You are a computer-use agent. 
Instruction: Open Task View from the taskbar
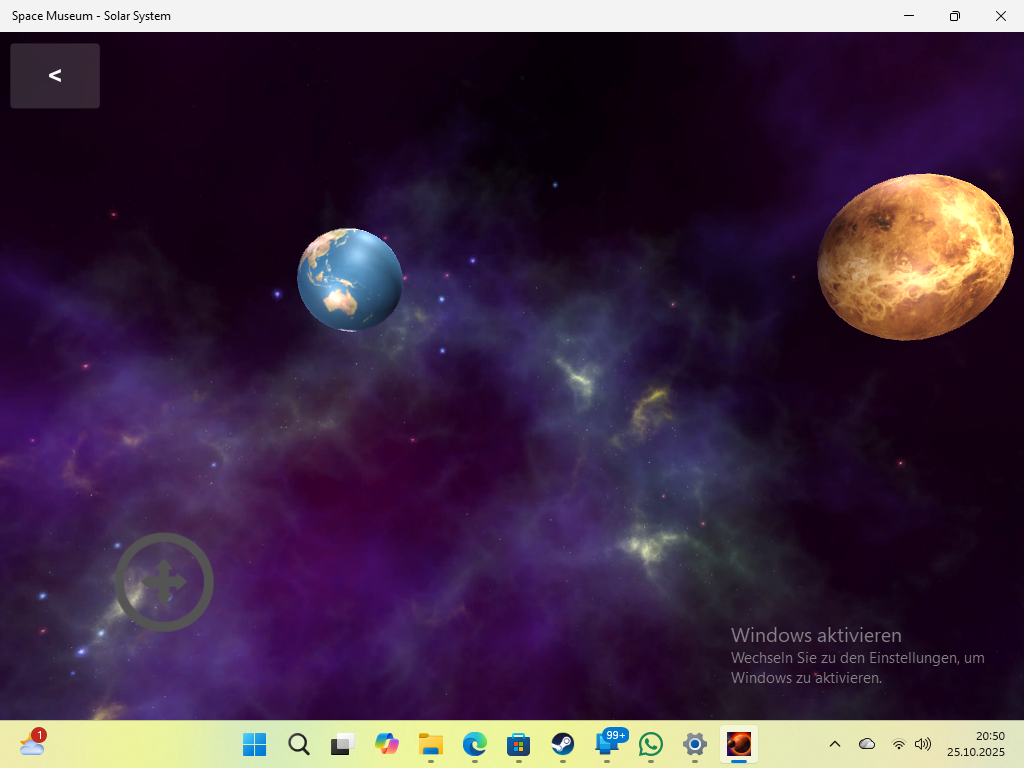coord(342,744)
